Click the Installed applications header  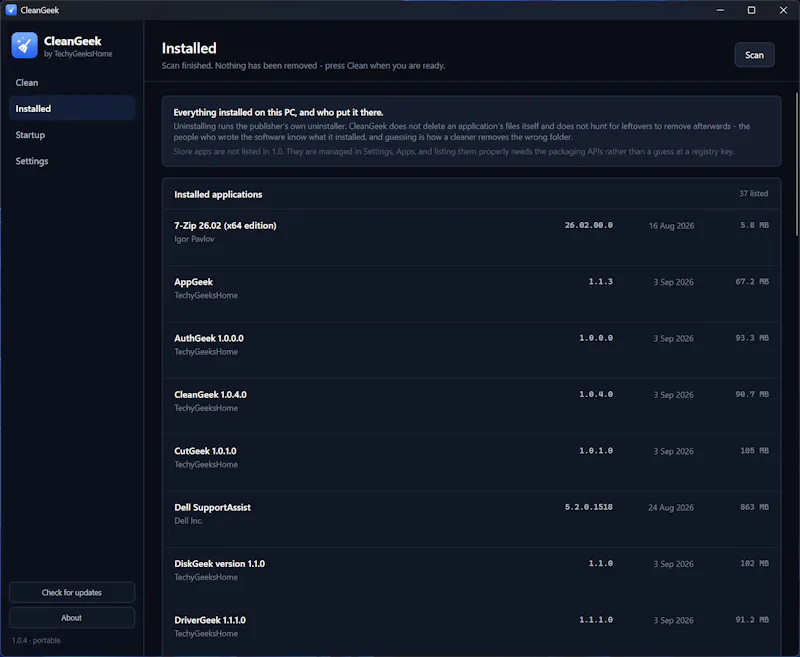coord(218,194)
